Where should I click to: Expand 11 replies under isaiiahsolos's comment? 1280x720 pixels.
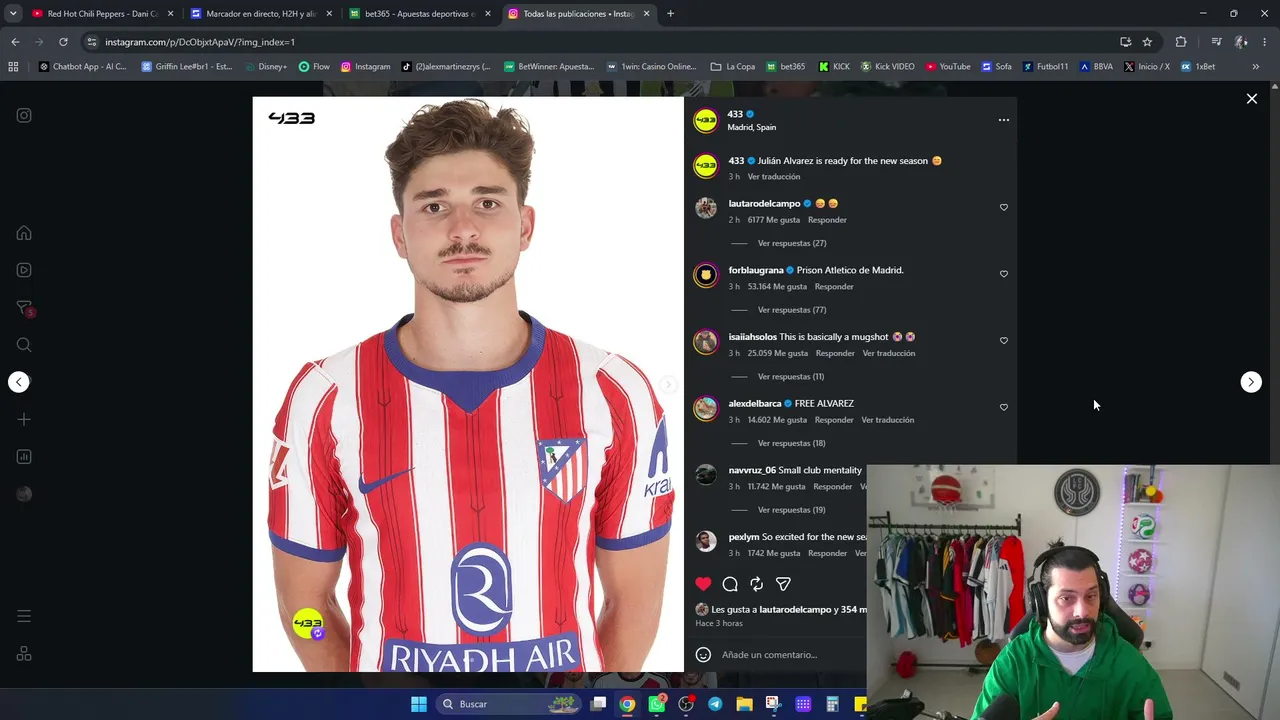click(790, 377)
